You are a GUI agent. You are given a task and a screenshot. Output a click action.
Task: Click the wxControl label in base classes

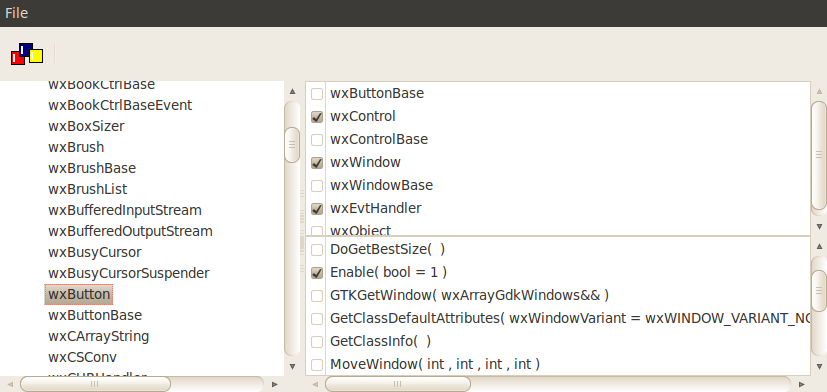click(x=363, y=116)
